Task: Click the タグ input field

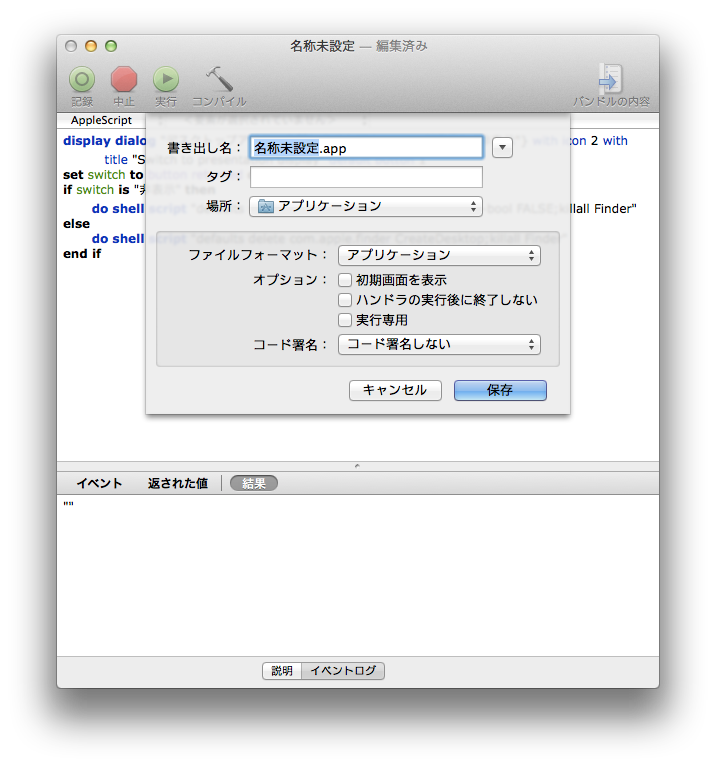Action: (x=366, y=177)
